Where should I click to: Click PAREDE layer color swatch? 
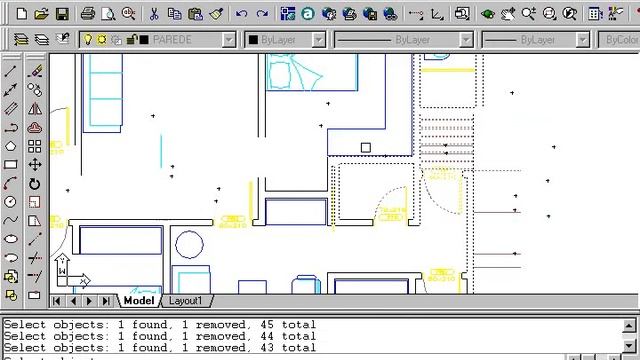144,40
